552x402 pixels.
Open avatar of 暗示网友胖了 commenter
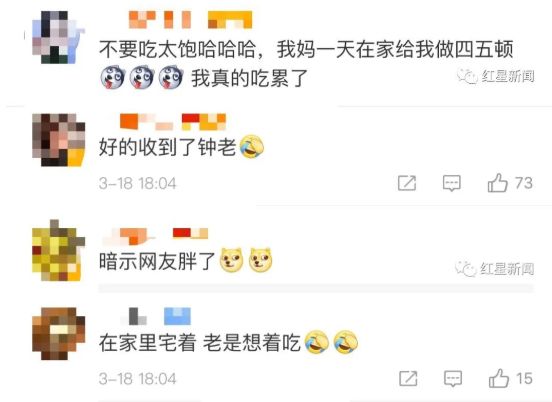pyautogui.click(x=58, y=250)
